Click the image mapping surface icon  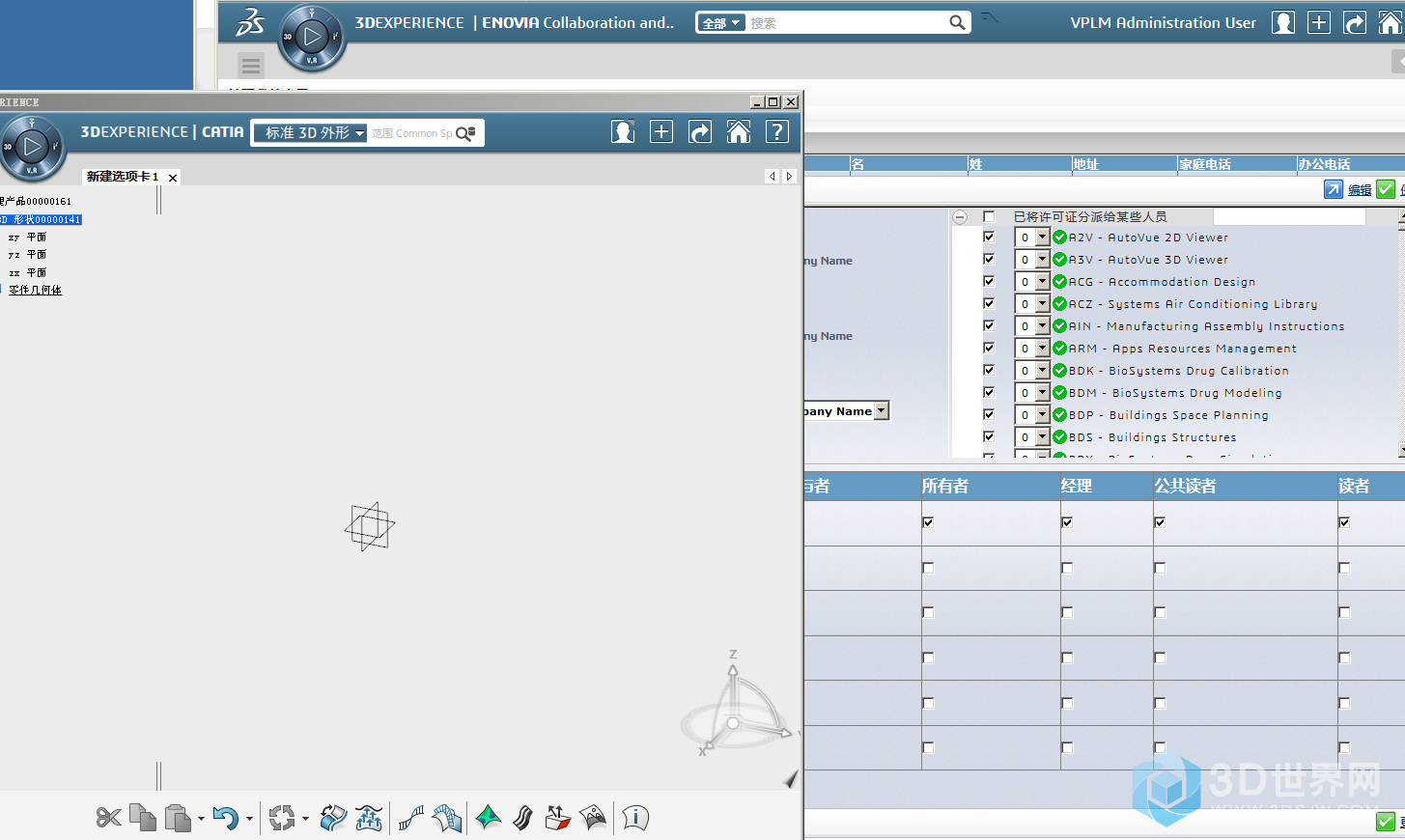point(593,819)
